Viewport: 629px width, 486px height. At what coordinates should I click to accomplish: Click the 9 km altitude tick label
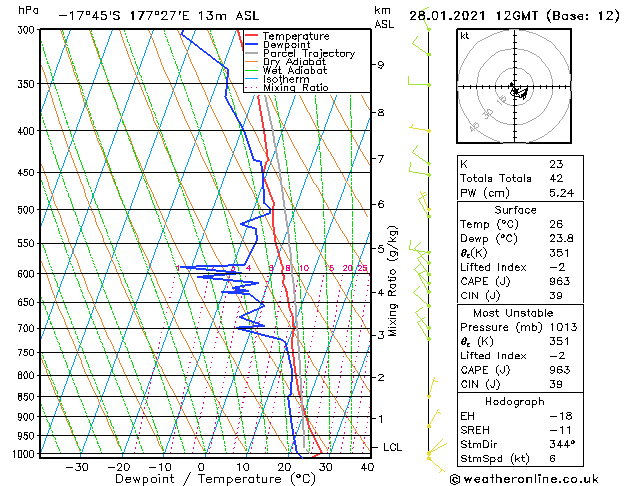(381, 65)
